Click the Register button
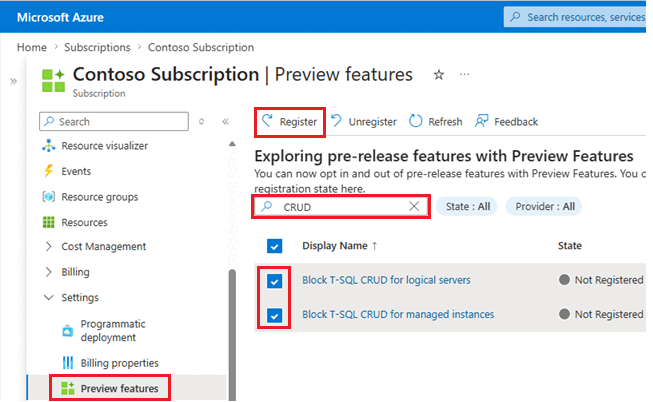 tap(289, 122)
